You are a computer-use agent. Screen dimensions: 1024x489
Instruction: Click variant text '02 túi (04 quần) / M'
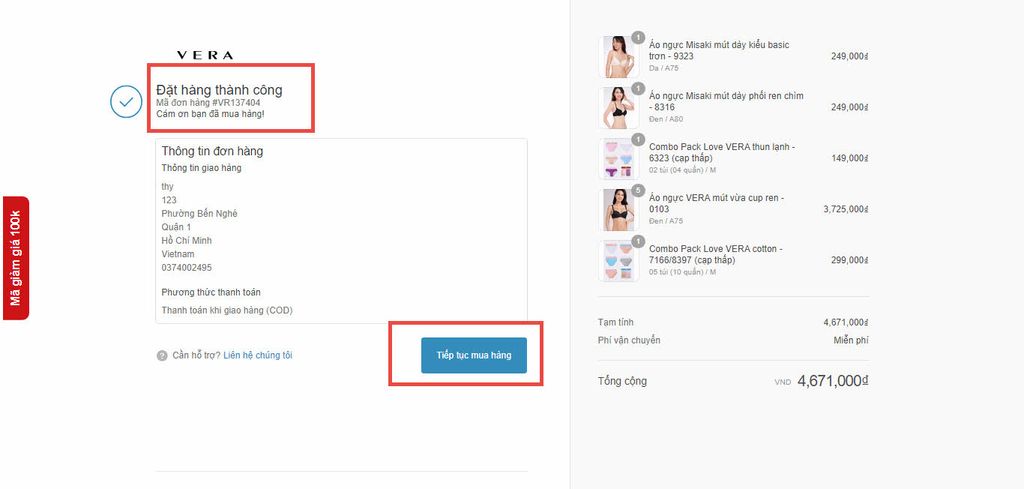click(682, 170)
